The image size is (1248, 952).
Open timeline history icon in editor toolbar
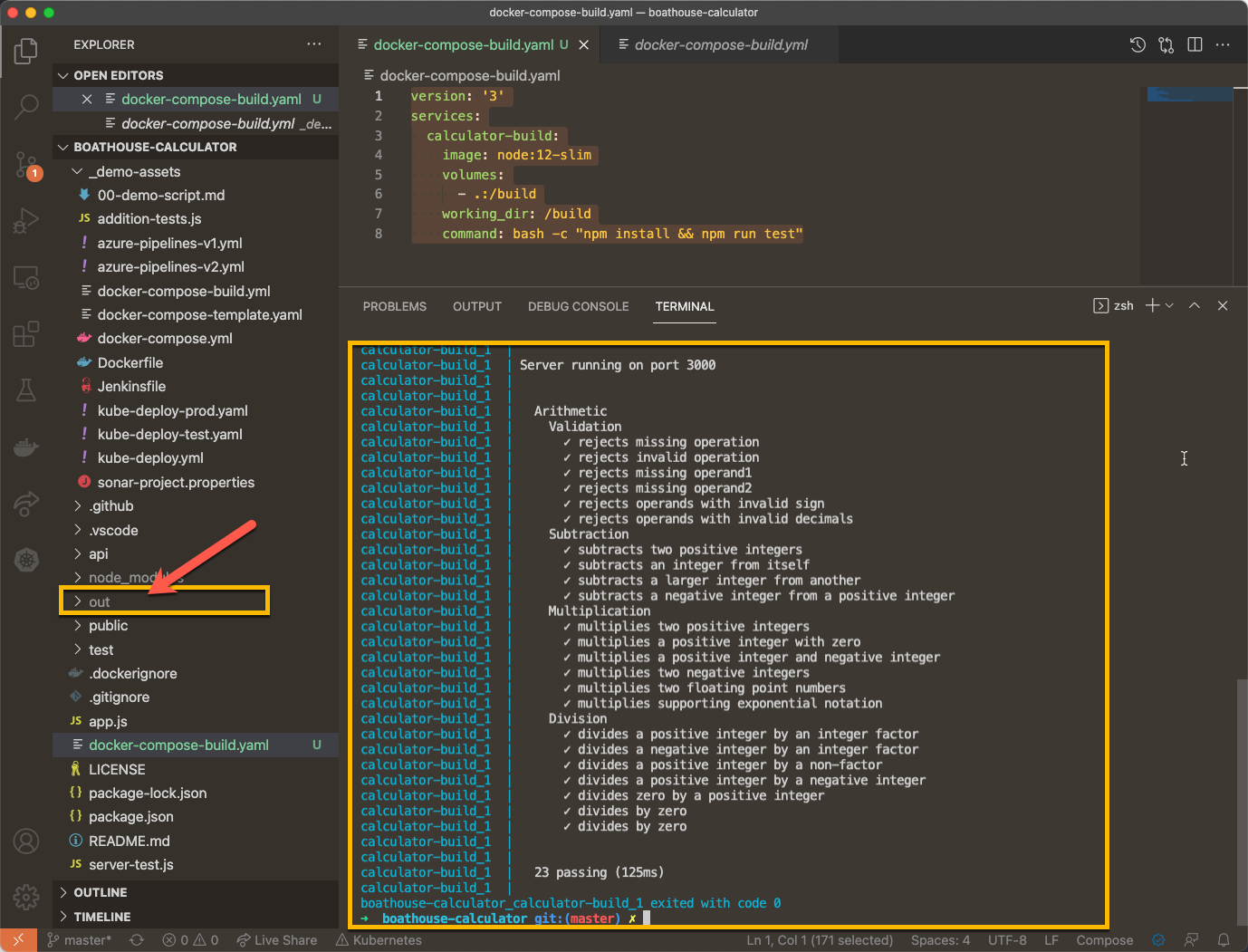point(1138,44)
